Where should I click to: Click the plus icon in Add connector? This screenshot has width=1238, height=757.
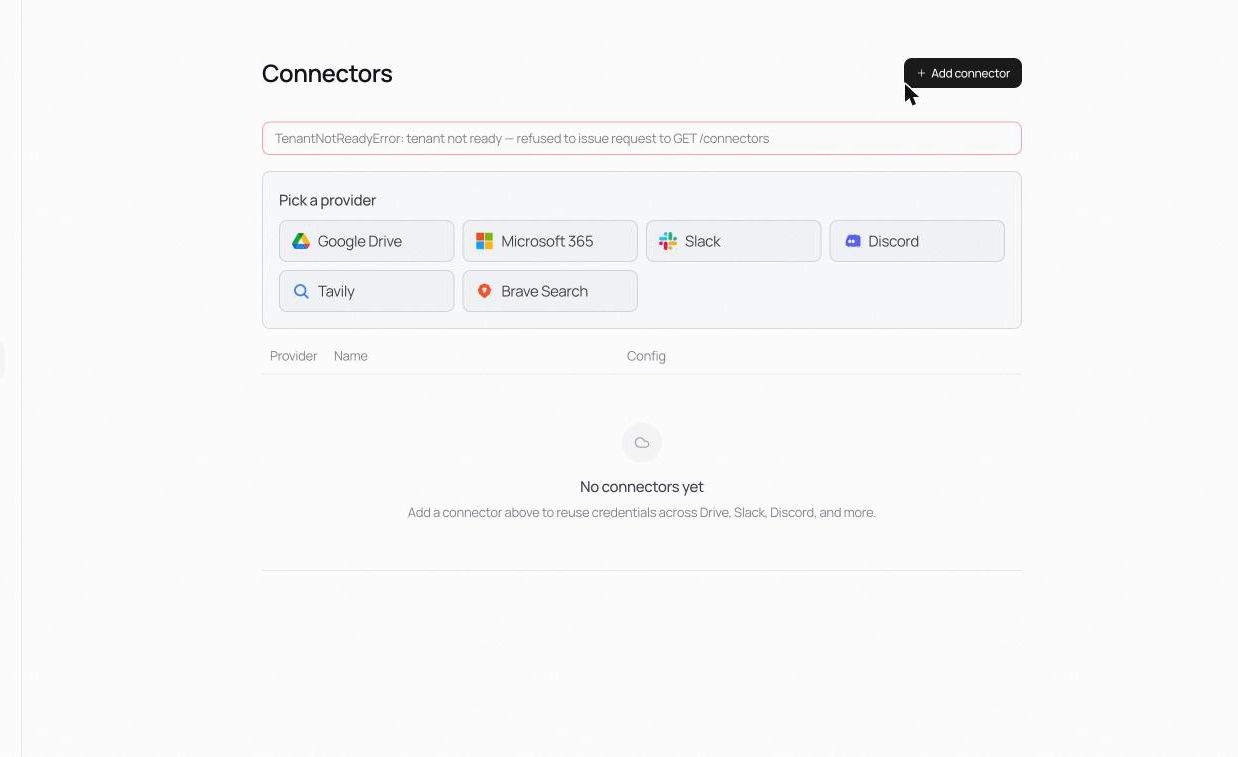[921, 73]
